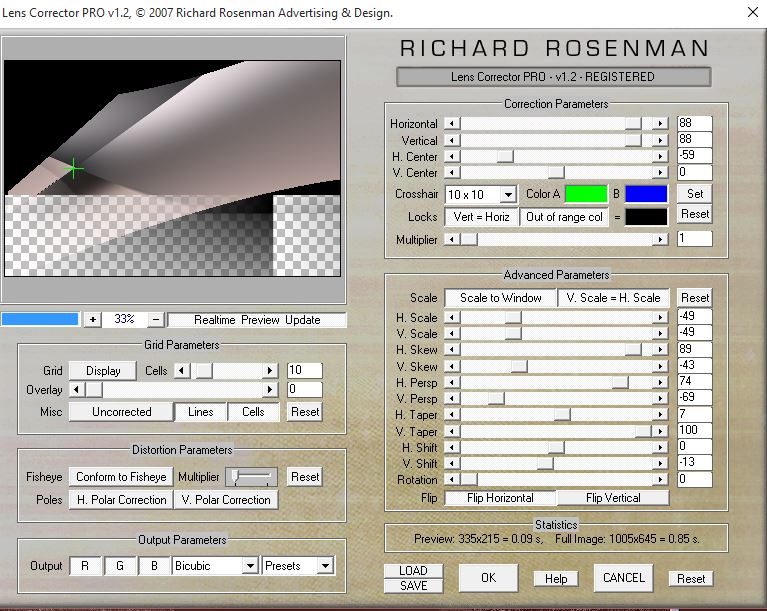Toggle H. Polar Correction
This screenshot has width=767, height=611.
click(121, 500)
